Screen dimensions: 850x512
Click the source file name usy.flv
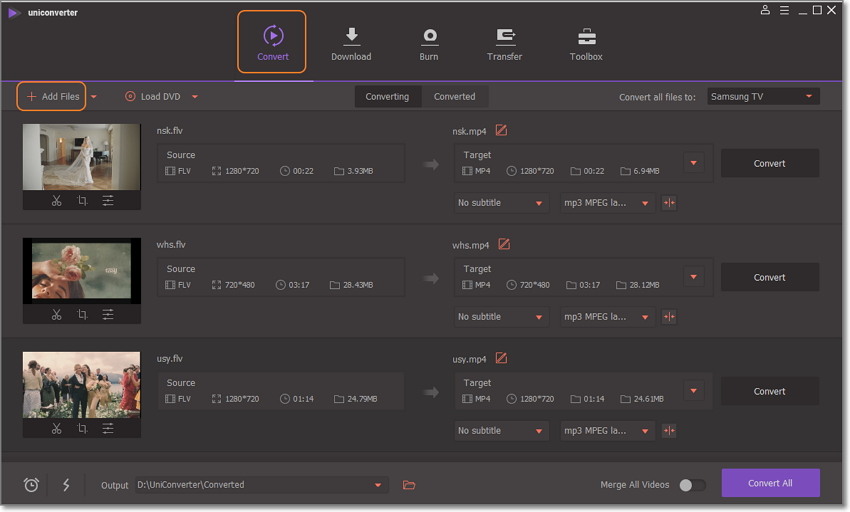coord(170,359)
